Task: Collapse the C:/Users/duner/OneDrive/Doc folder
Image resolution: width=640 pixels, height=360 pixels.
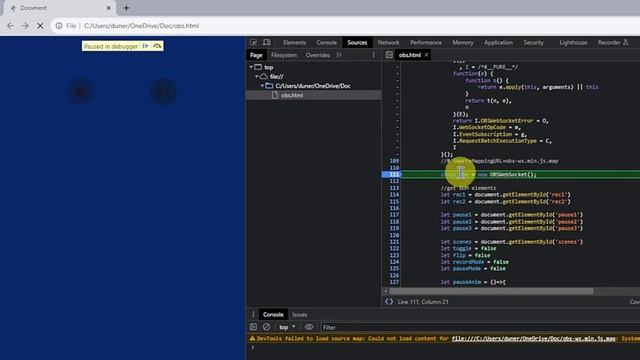Action: pos(262,86)
